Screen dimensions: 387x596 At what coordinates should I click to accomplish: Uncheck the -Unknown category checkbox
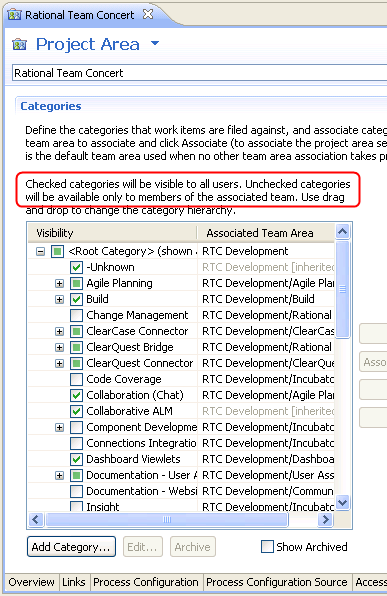(76, 267)
